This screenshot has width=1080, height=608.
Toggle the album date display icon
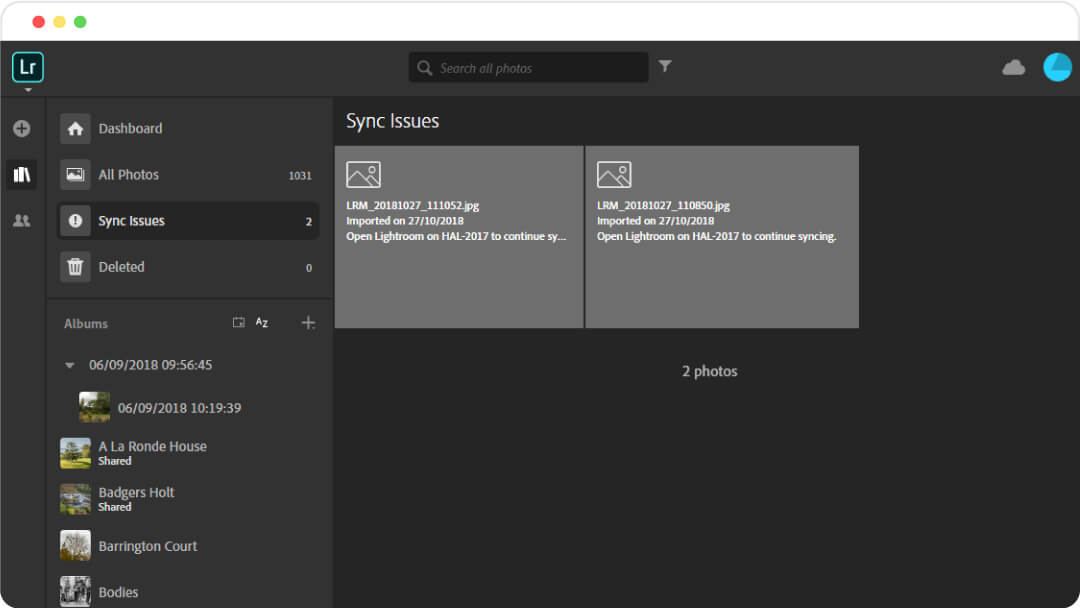pos(238,322)
